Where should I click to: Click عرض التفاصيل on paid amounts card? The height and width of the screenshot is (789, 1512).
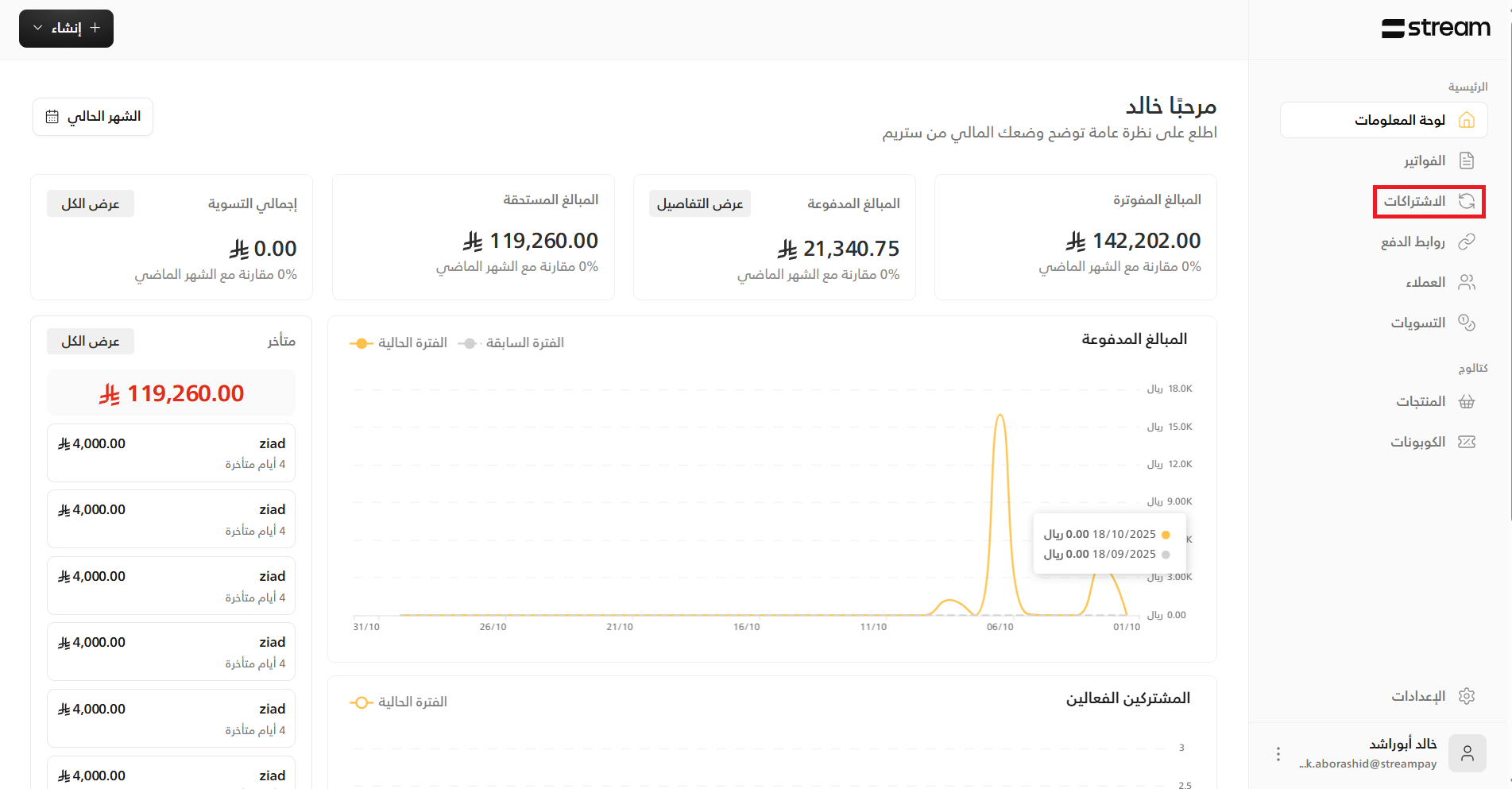(699, 204)
